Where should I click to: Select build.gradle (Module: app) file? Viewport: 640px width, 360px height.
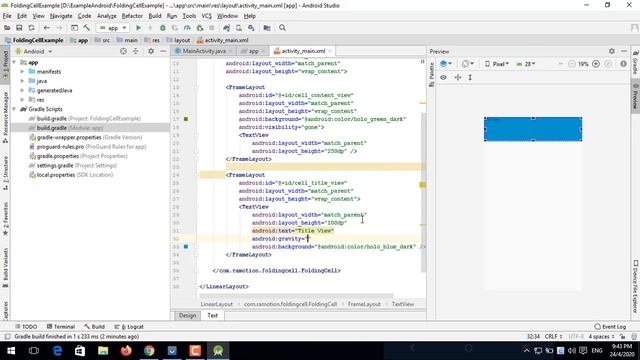[x=70, y=128]
